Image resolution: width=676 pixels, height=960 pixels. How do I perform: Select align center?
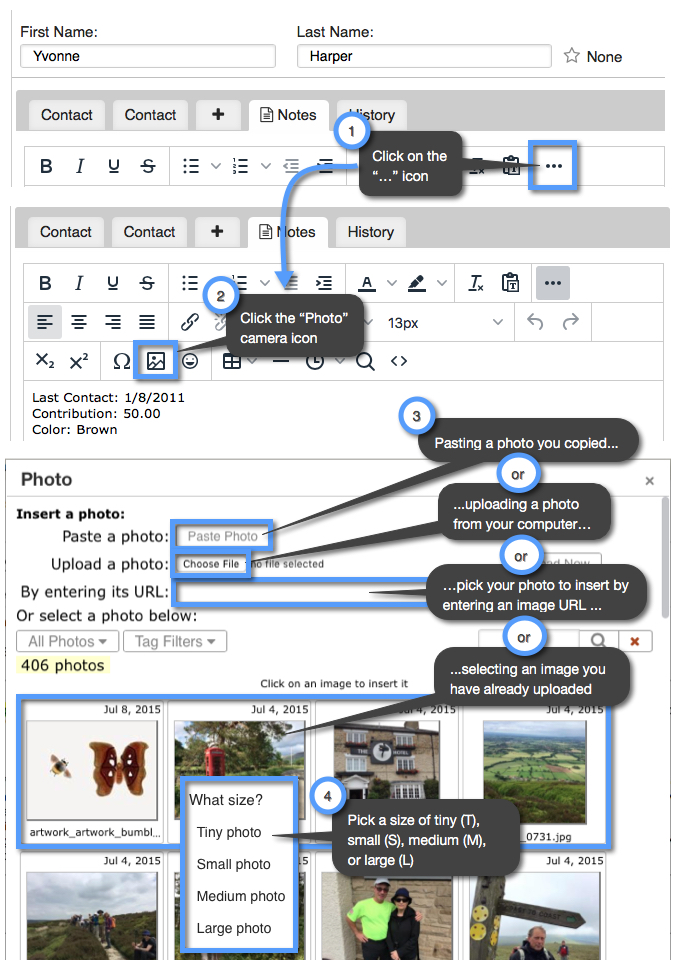click(79, 322)
